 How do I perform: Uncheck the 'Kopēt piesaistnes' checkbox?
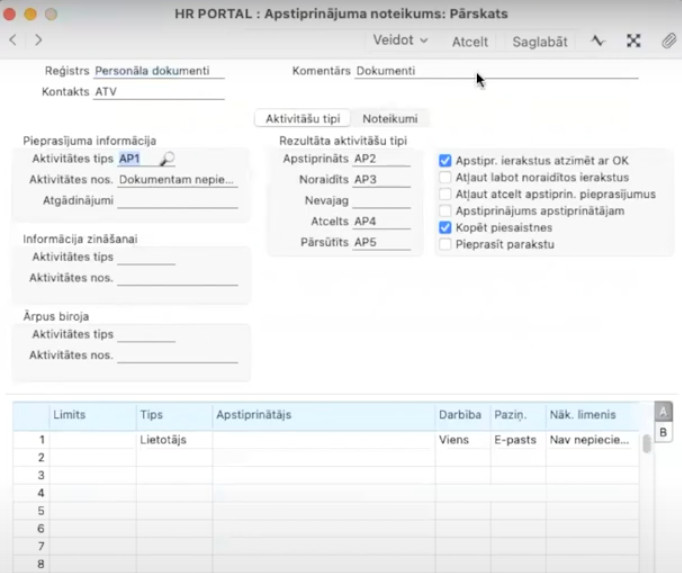[x=446, y=228]
